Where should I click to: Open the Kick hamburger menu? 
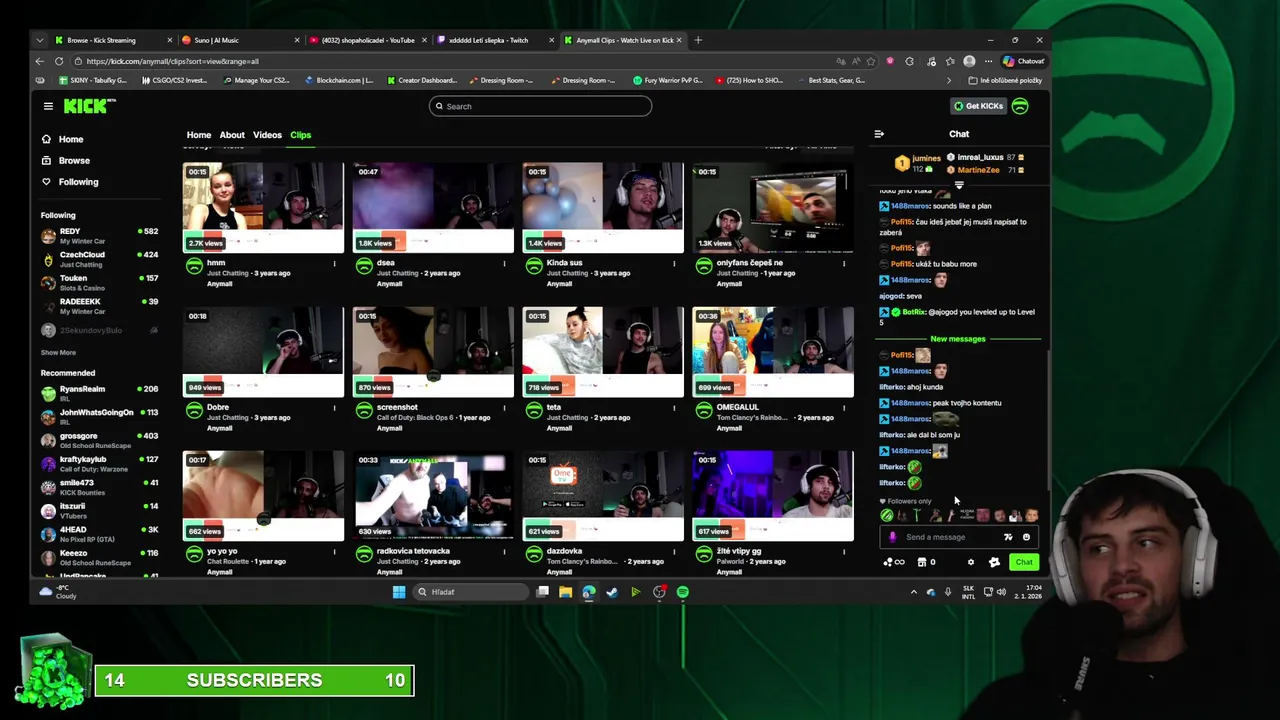48,106
